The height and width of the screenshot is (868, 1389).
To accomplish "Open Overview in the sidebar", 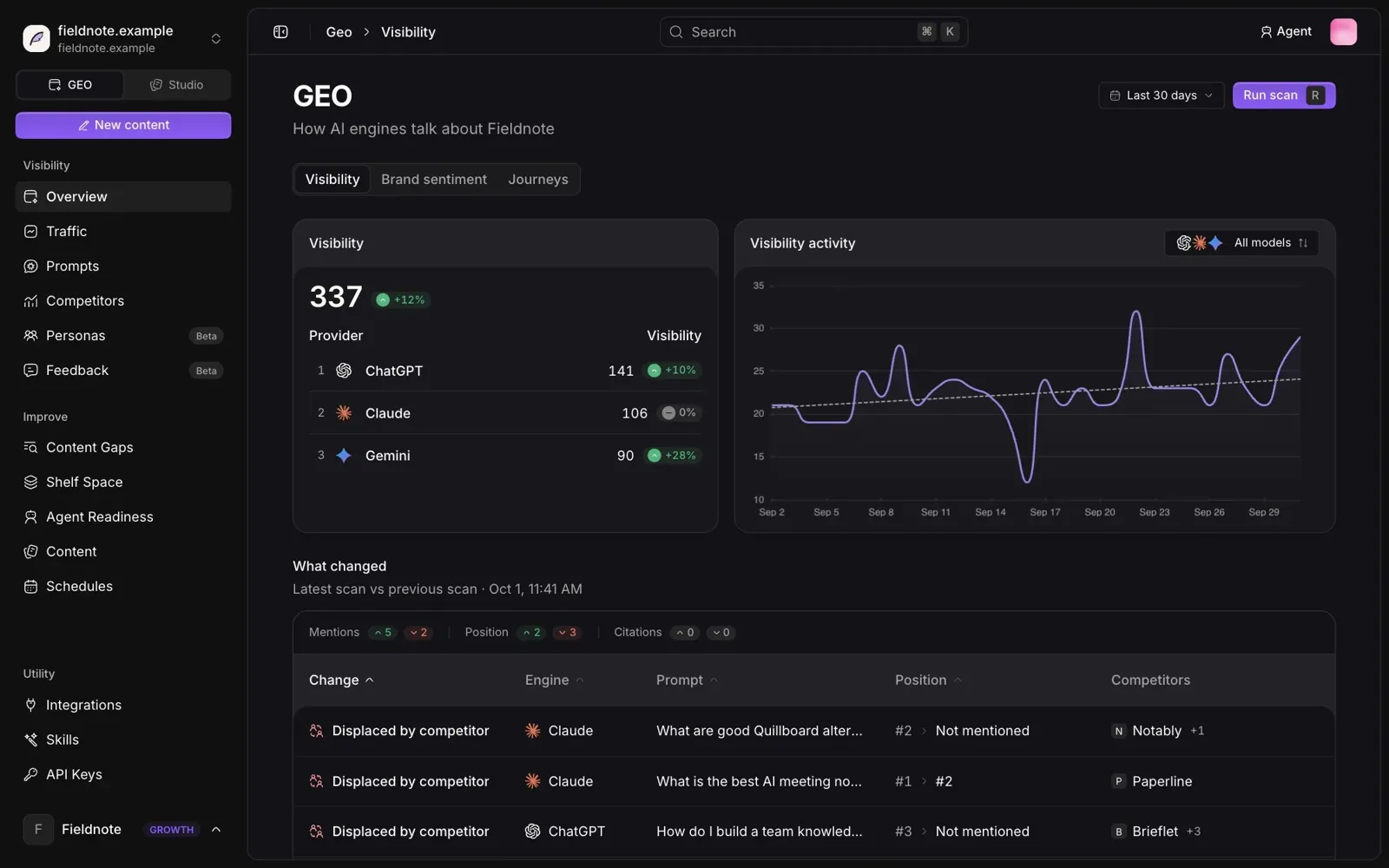I will click(x=123, y=197).
